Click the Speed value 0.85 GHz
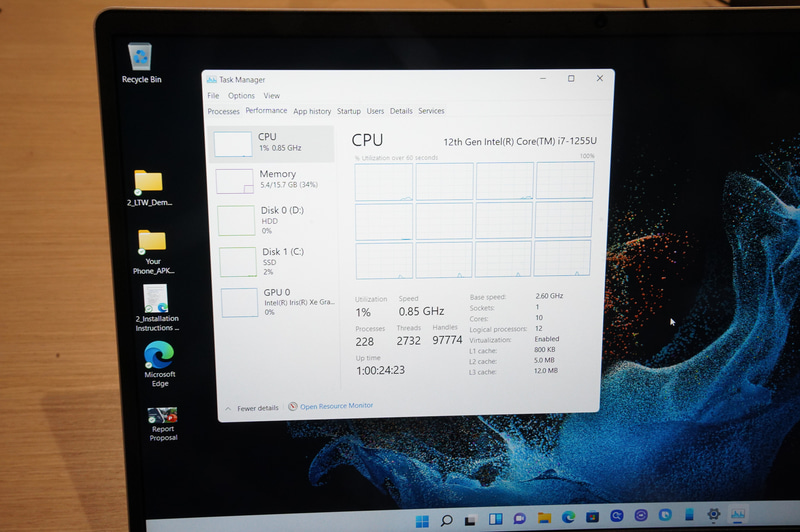The image size is (800, 532). [x=421, y=311]
